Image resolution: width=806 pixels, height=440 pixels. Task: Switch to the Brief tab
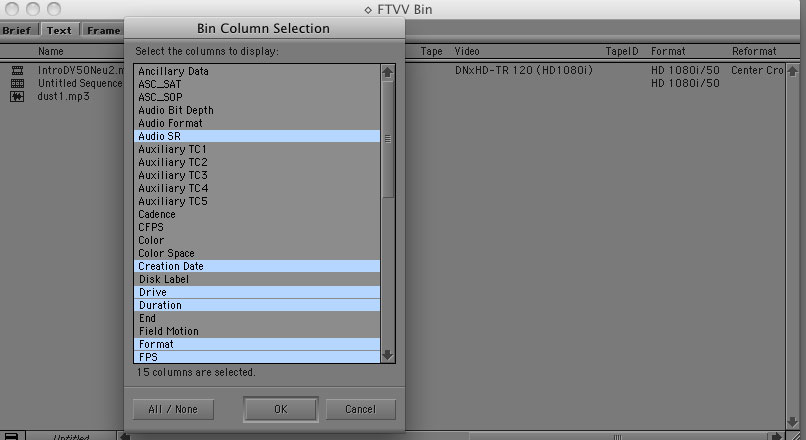[x=17, y=30]
